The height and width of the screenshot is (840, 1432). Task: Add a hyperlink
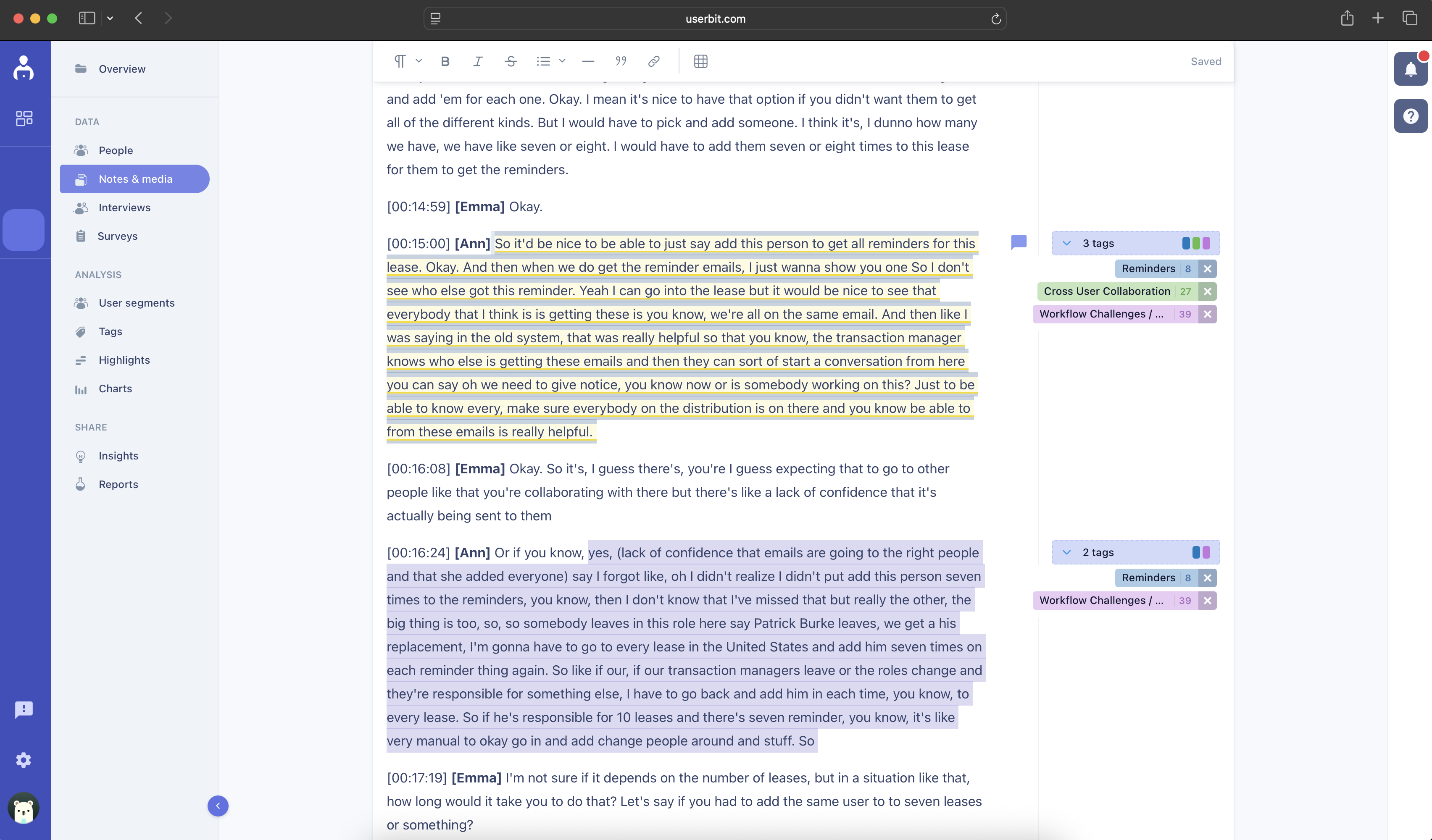click(653, 61)
